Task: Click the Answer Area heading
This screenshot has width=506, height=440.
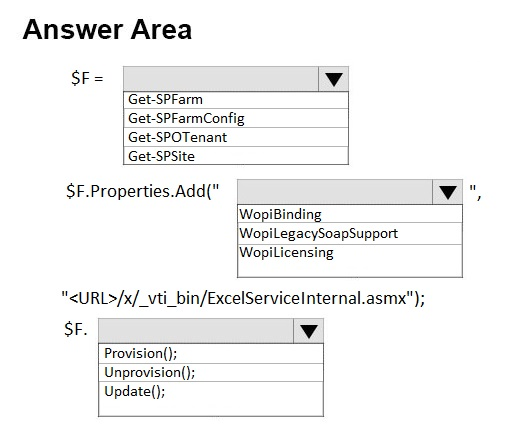Action: point(107,29)
